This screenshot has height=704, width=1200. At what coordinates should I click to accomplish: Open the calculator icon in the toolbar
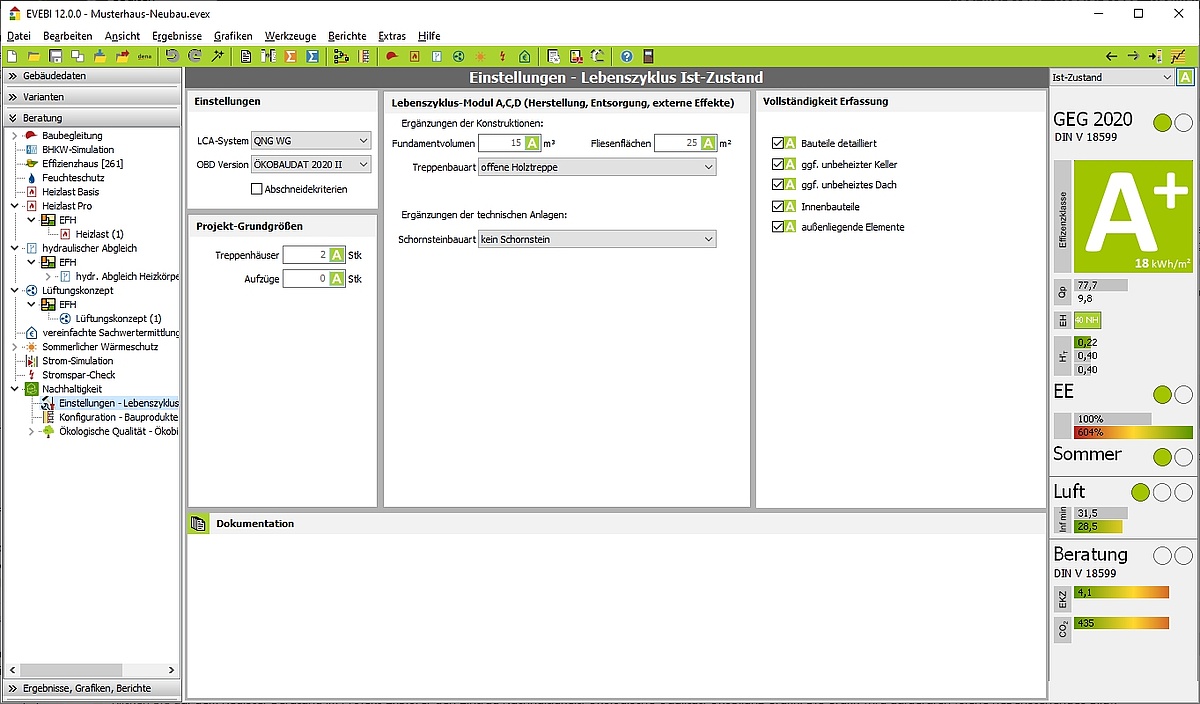pyautogui.click(x=648, y=56)
